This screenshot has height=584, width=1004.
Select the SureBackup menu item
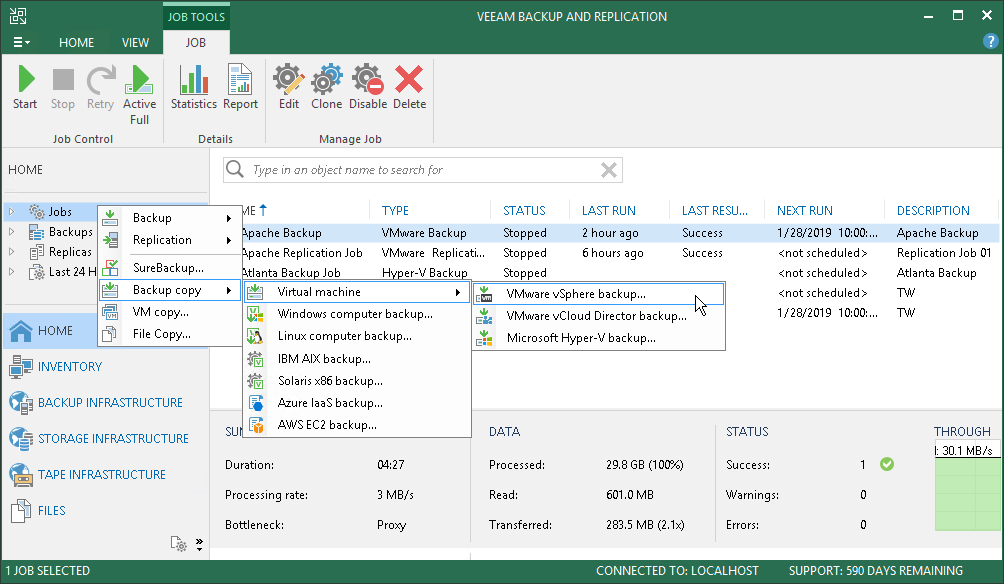pyautogui.click(x=168, y=268)
